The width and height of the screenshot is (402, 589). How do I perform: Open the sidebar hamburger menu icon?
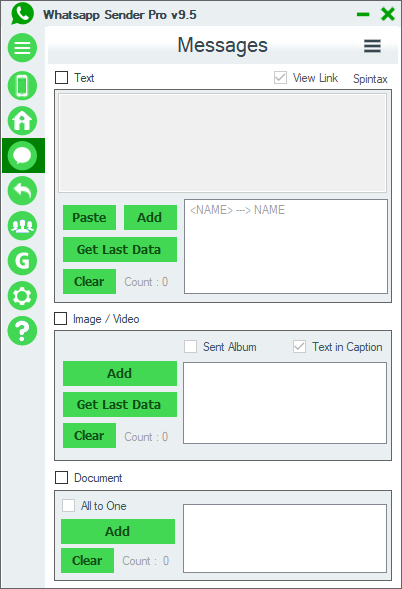point(22,48)
